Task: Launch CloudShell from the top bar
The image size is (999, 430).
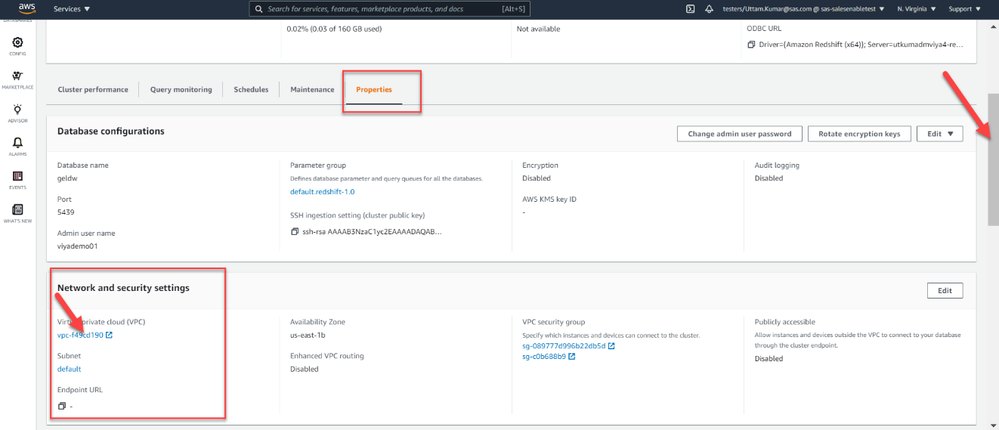Action: (x=690, y=9)
